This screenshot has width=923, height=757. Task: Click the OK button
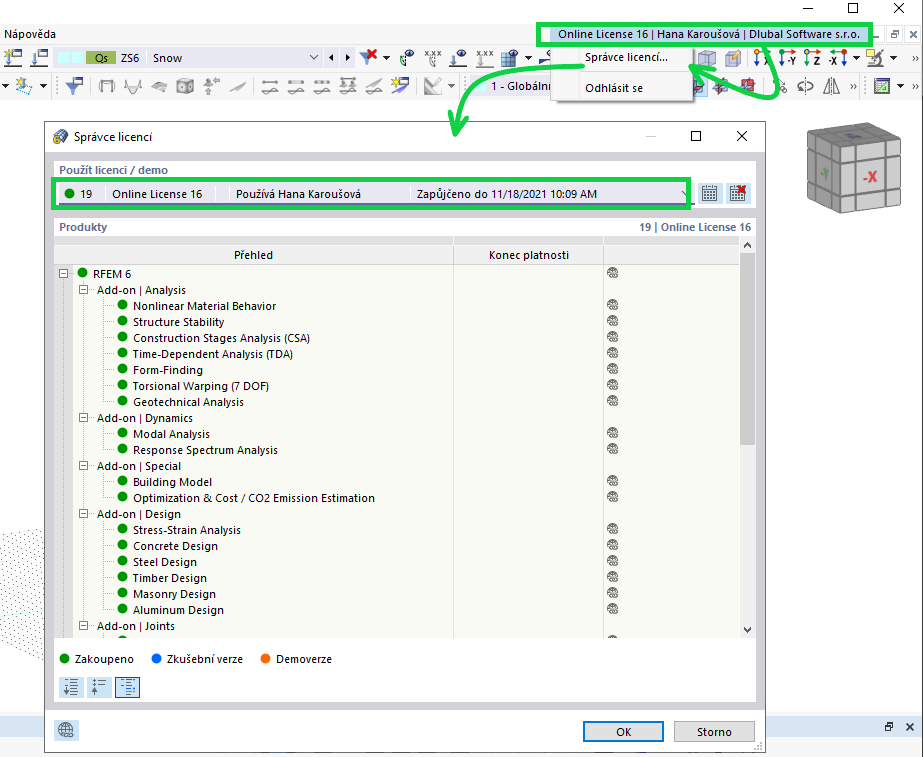pos(623,732)
